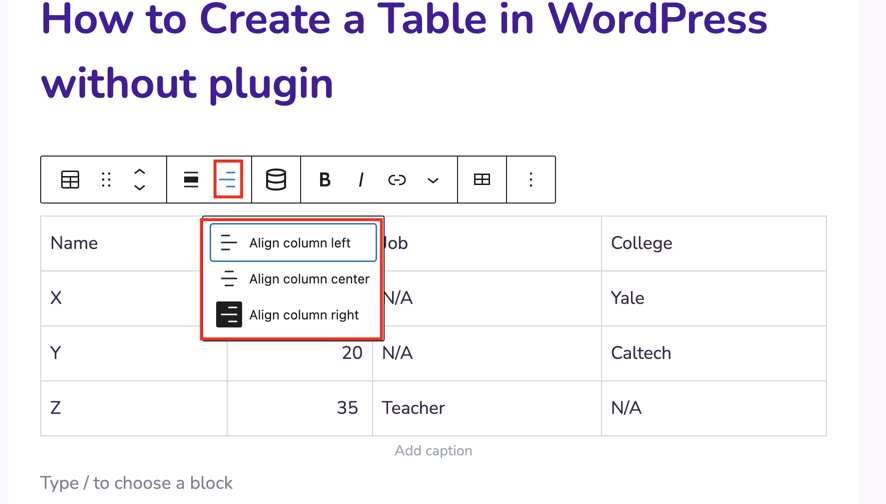Click the cell containing 35
Image resolution: width=886 pixels, height=504 pixels.
click(299, 407)
